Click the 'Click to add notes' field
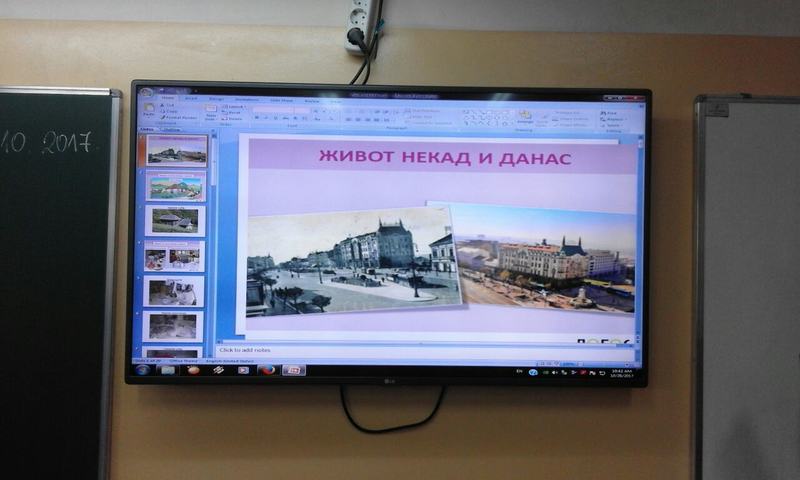 [425, 351]
